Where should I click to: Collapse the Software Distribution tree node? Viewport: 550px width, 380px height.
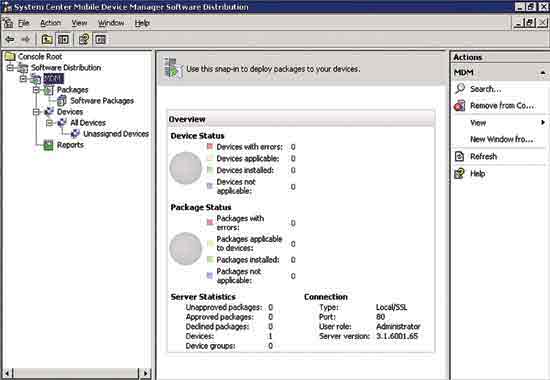10,67
